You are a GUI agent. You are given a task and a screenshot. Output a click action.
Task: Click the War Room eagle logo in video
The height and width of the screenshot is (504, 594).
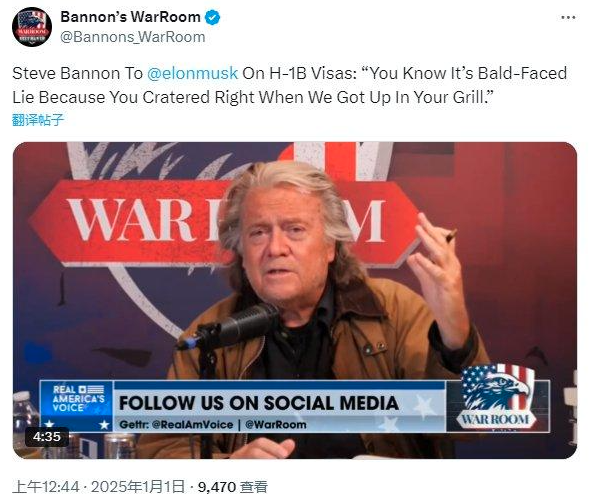(496, 396)
